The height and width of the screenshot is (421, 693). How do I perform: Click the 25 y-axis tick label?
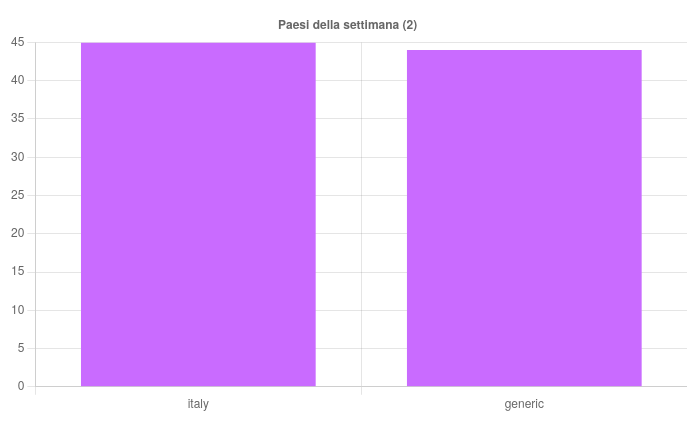tap(17, 195)
